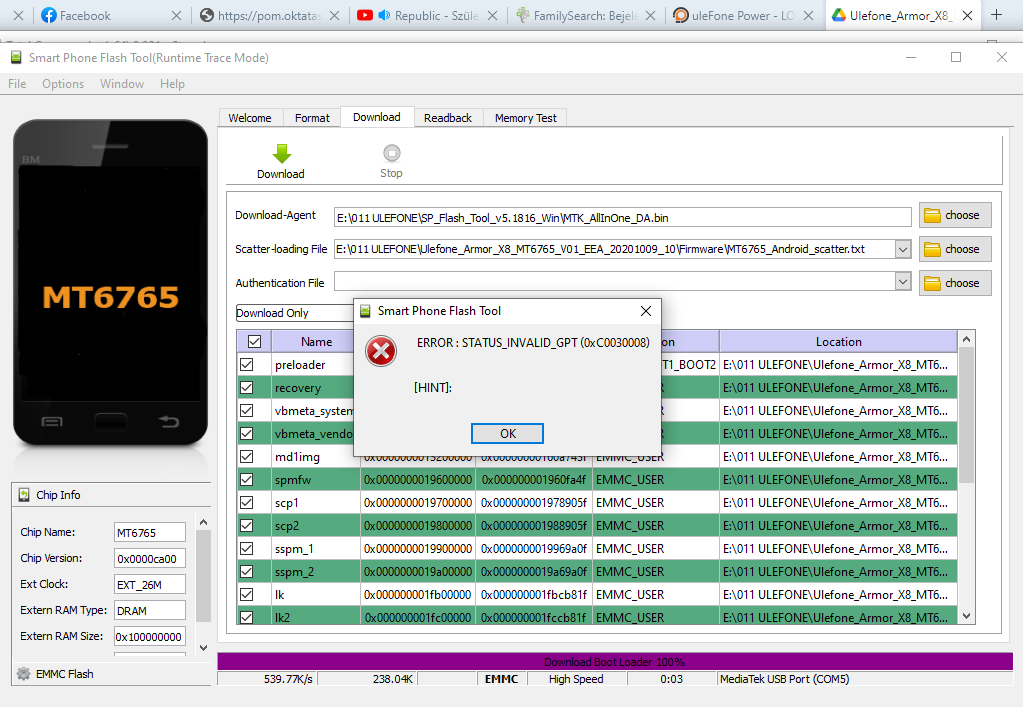Viewport: 1023px width, 707px height.
Task: Uncheck the vbmeta_vendor partition checkbox
Action: click(x=247, y=434)
